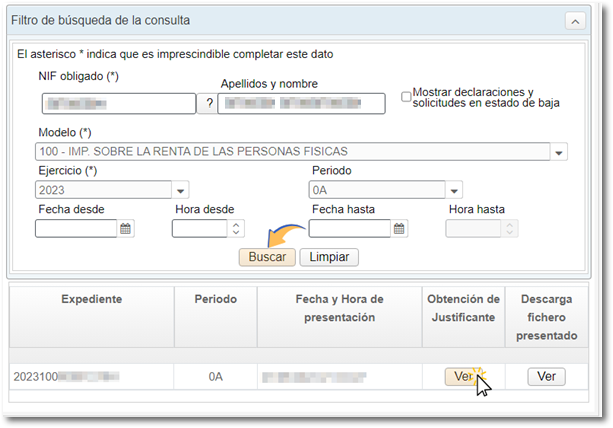This screenshot has height=428, width=613.
Task: Click the Hora desde spinner arrows
Action: coord(236,229)
